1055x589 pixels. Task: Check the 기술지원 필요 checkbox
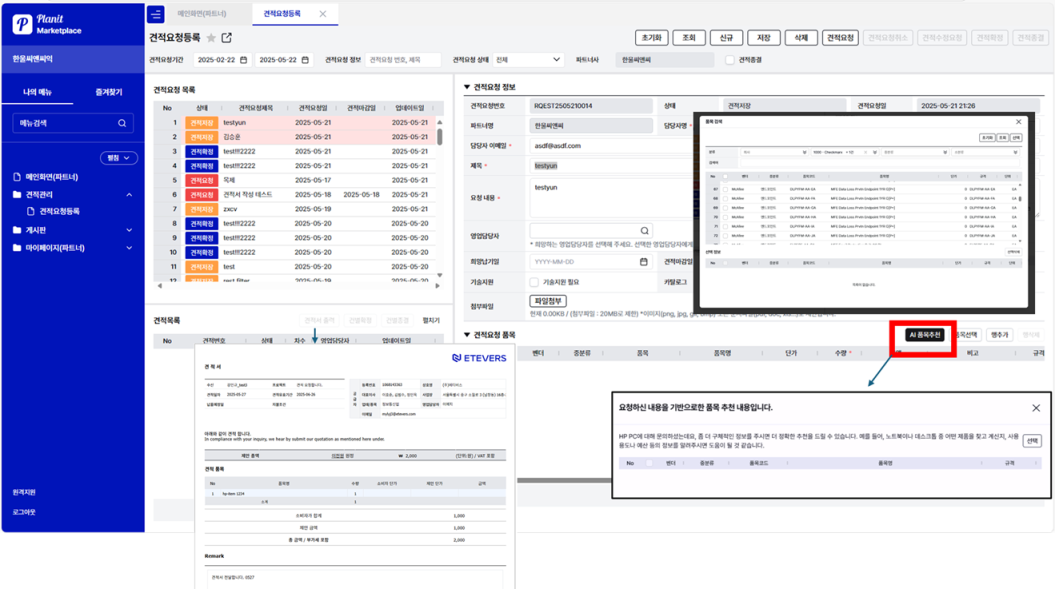[x=534, y=282]
